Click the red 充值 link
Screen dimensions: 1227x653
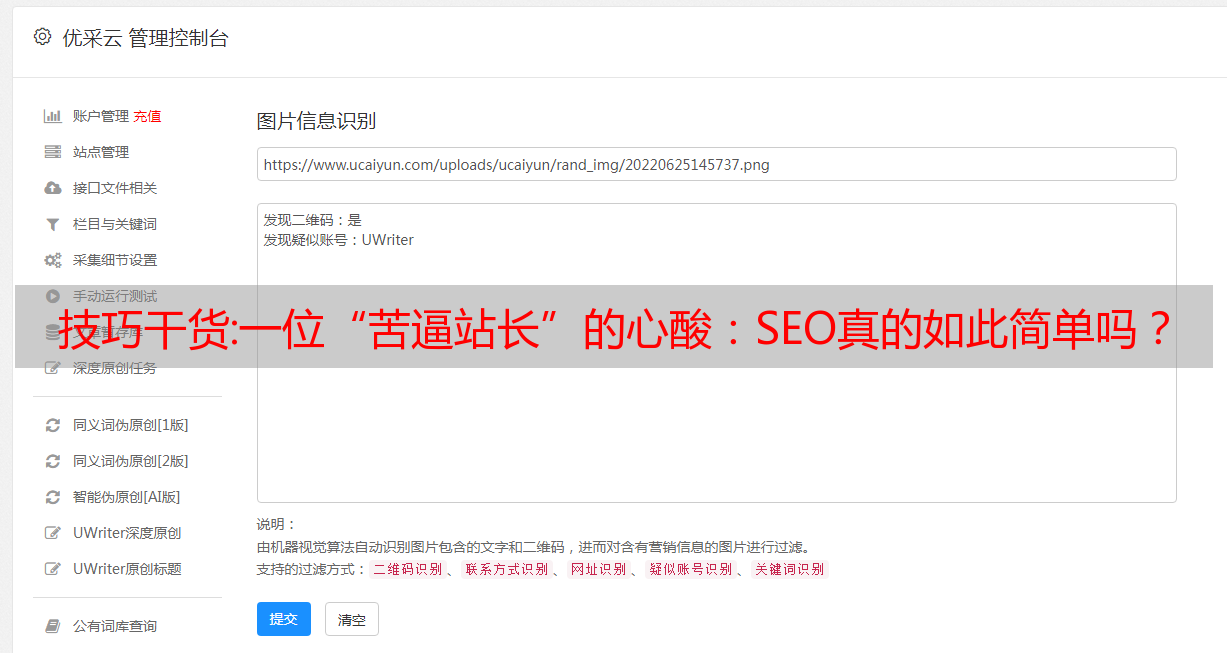[147, 116]
